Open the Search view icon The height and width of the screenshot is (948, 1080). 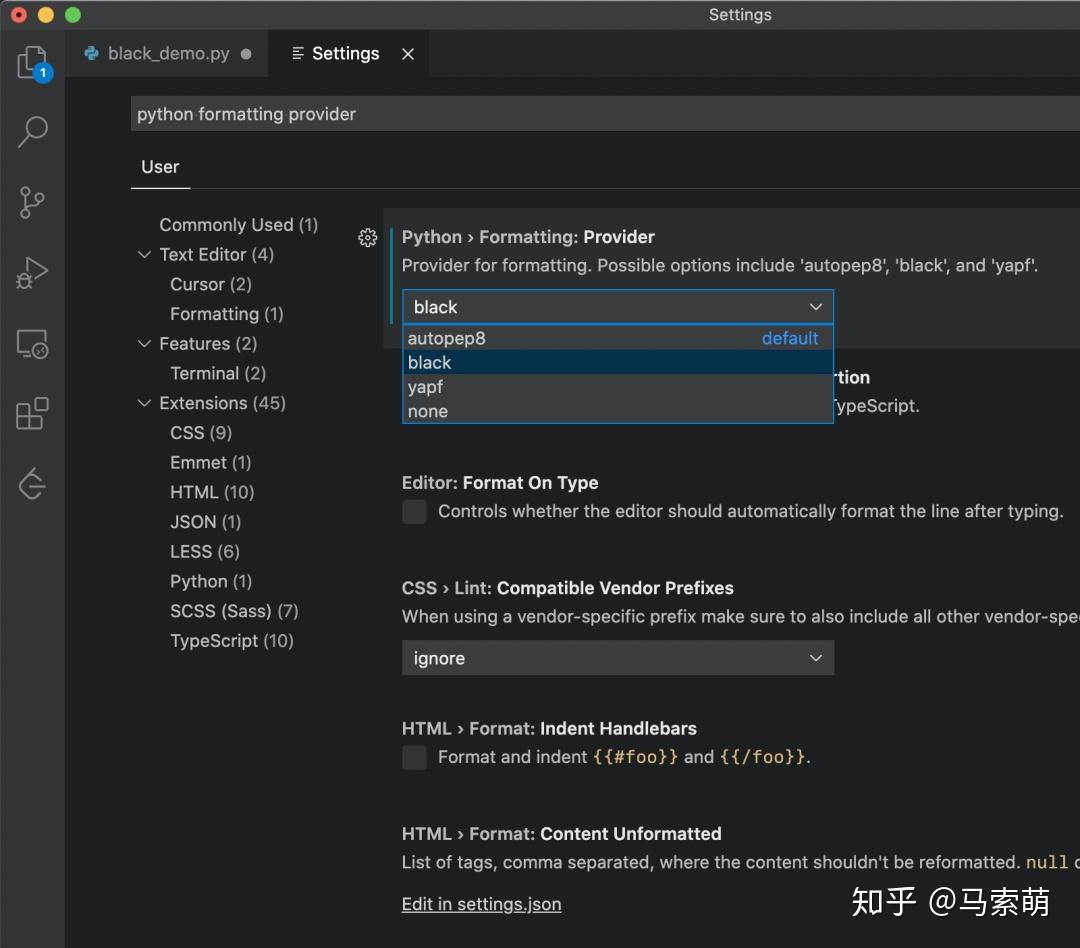coord(32,131)
